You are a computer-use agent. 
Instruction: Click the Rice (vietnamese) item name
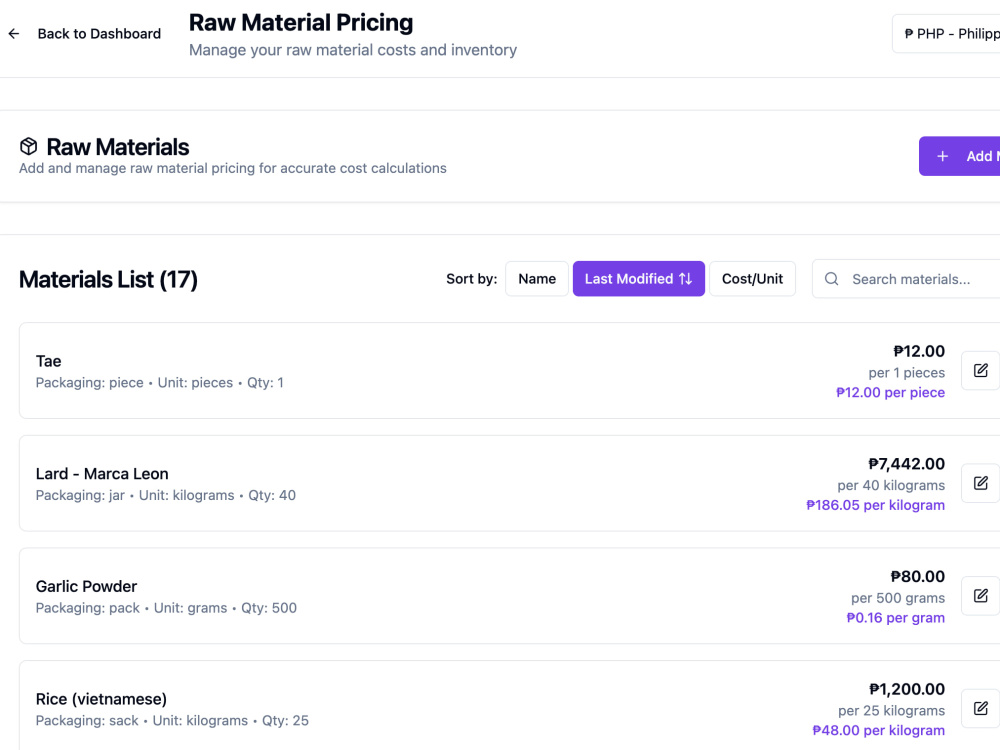101,699
